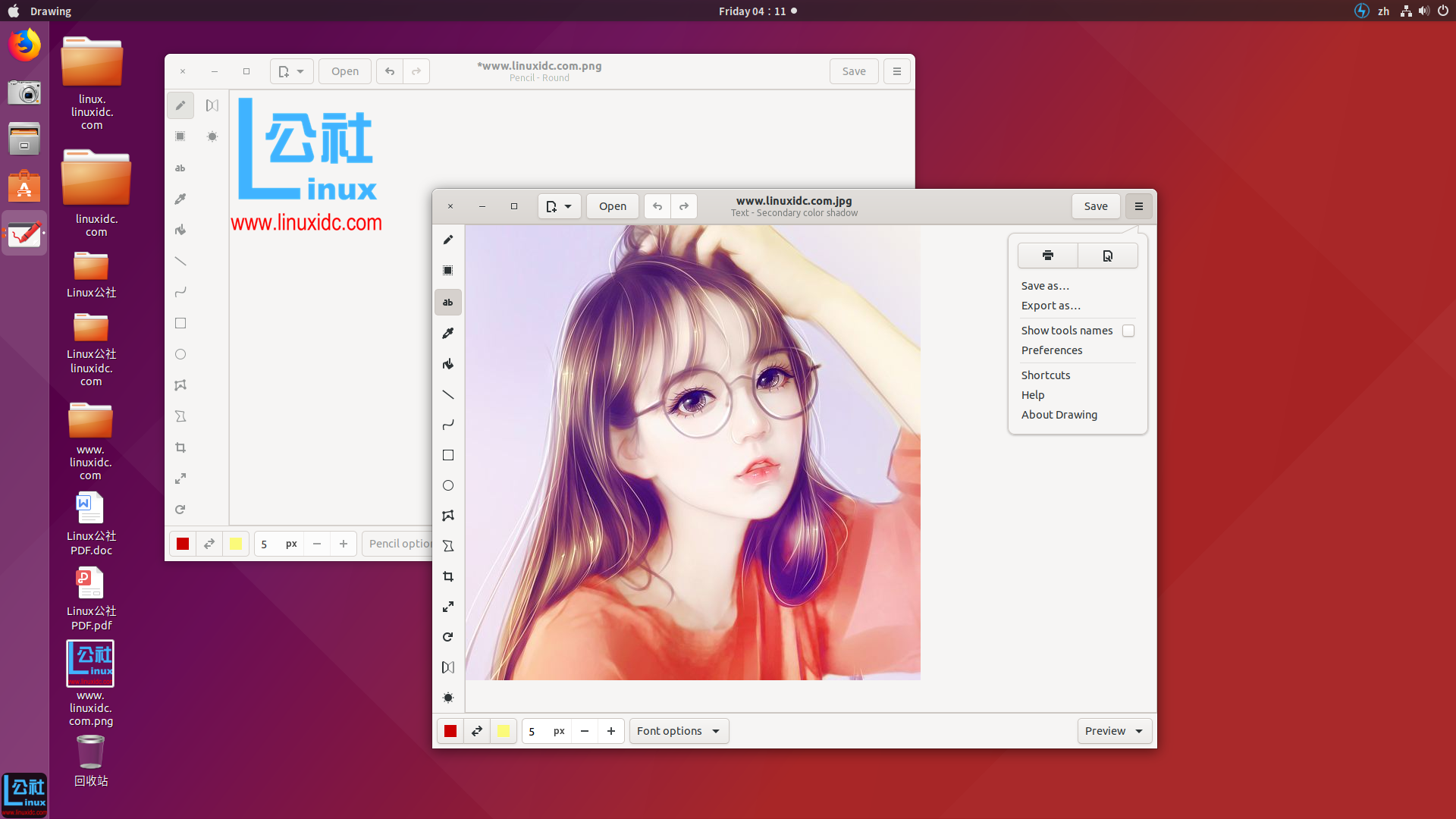This screenshot has height=819, width=1456.
Task: Click Save in the back png window
Action: [x=854, y=71]
